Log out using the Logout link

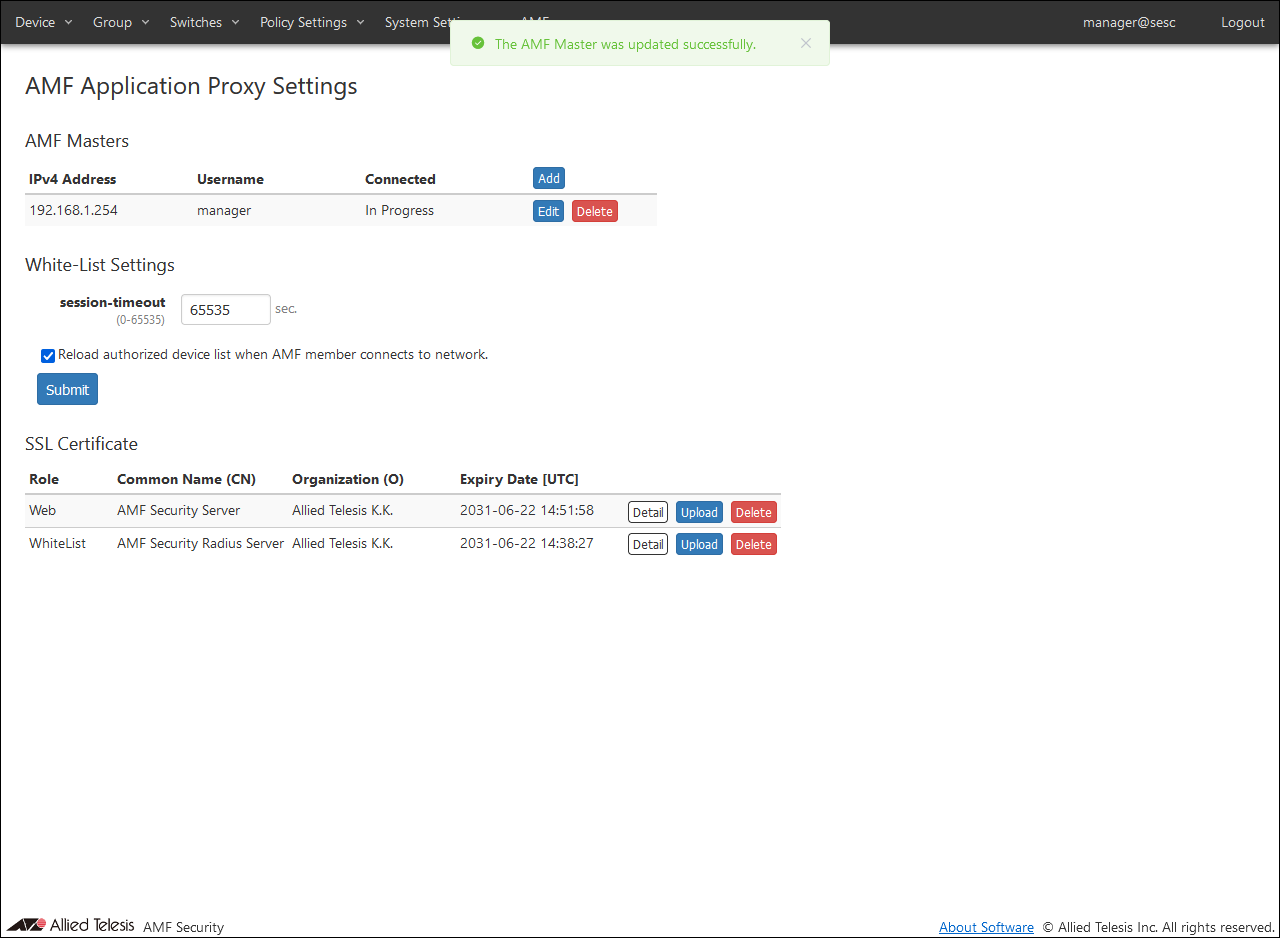coord(1242,22)
